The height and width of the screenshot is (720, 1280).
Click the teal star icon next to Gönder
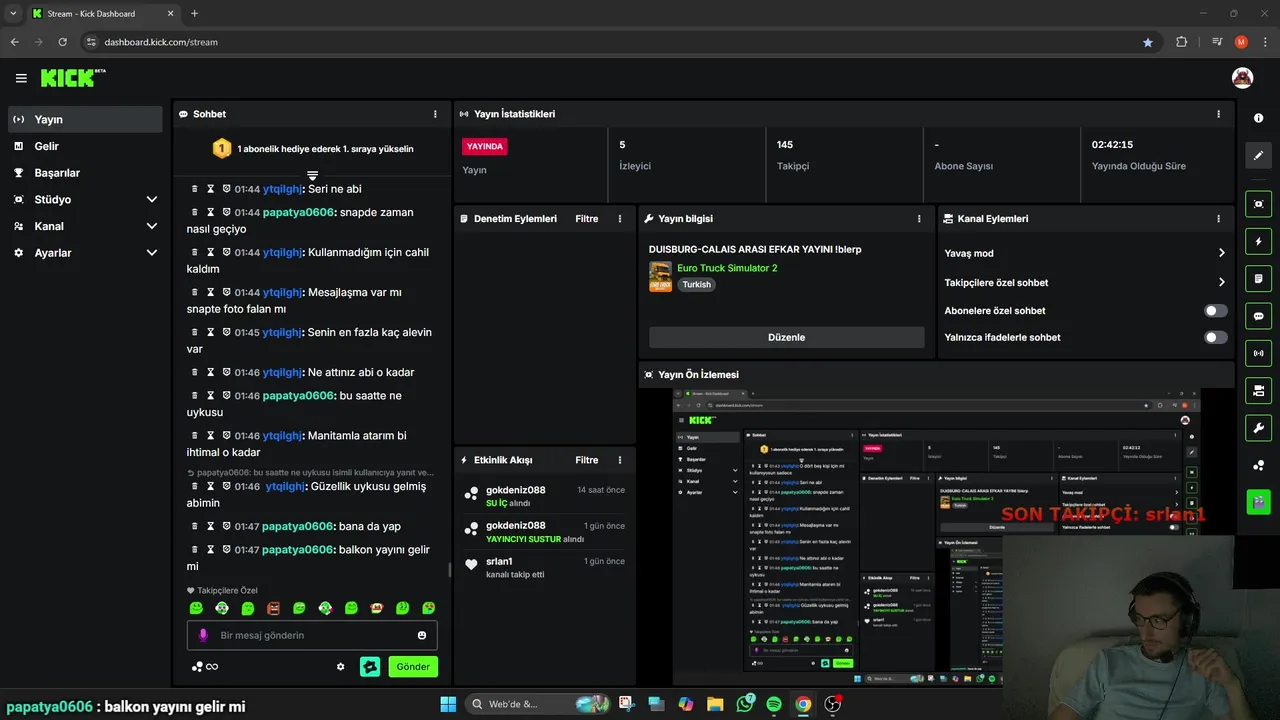[370, 667]
